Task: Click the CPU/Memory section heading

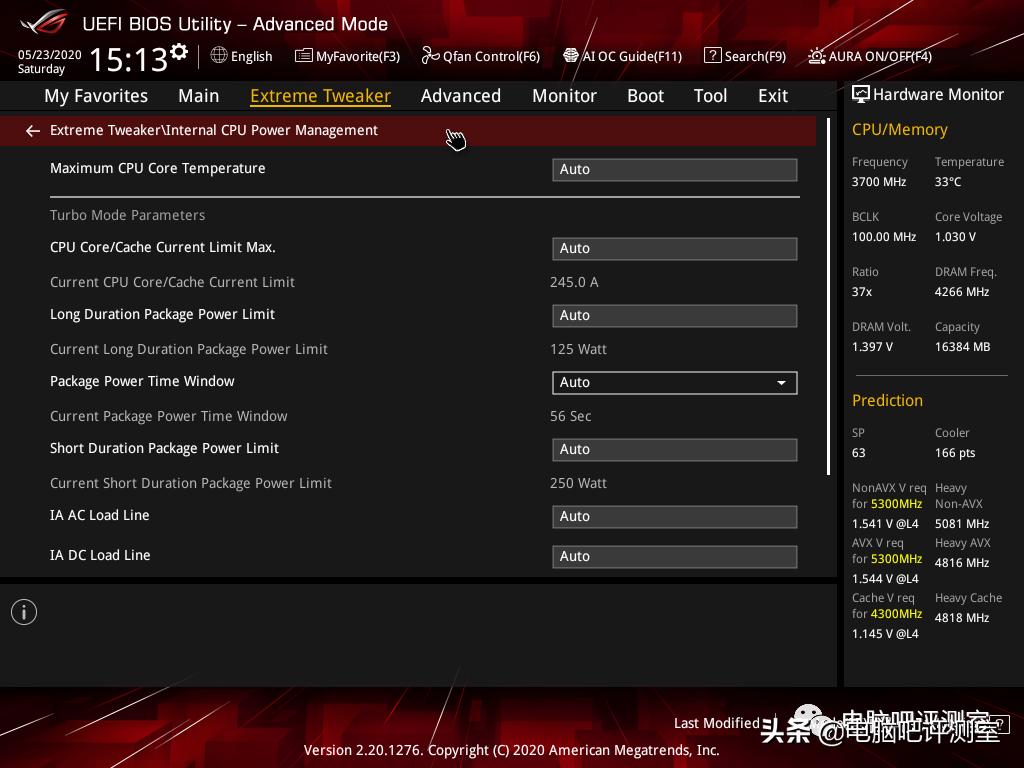Action: [x=899, y=130]
